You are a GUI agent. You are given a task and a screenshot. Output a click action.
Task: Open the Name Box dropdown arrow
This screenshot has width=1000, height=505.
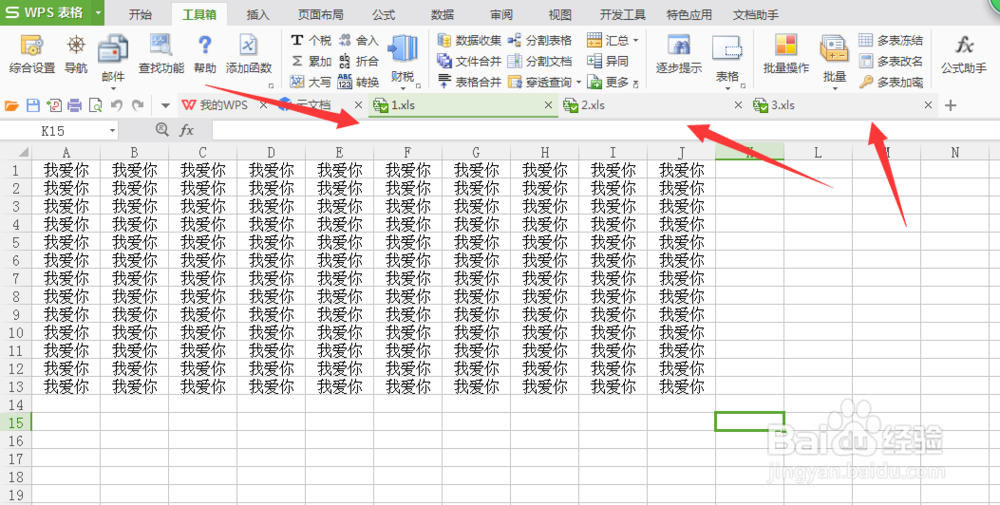point(112,131)
